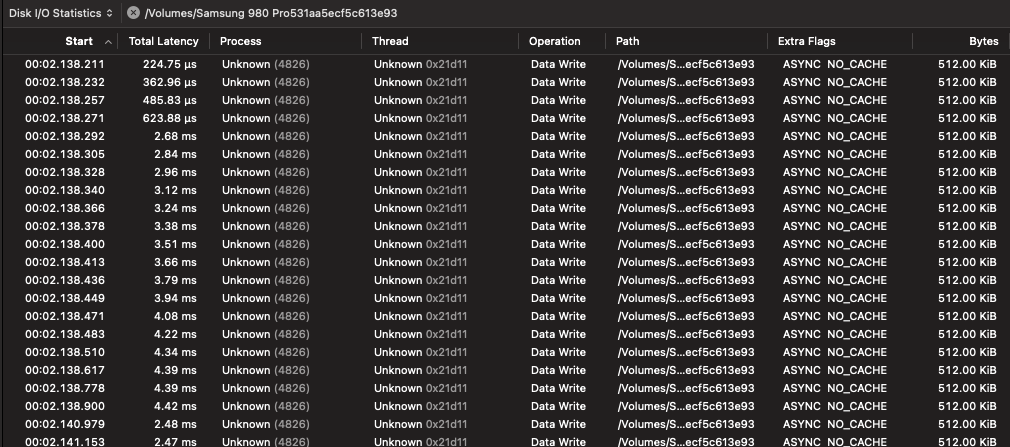This screenshot has width=1010, height=447.
Task: Sort by the Total Latency column header
Action: click(164, 41)
